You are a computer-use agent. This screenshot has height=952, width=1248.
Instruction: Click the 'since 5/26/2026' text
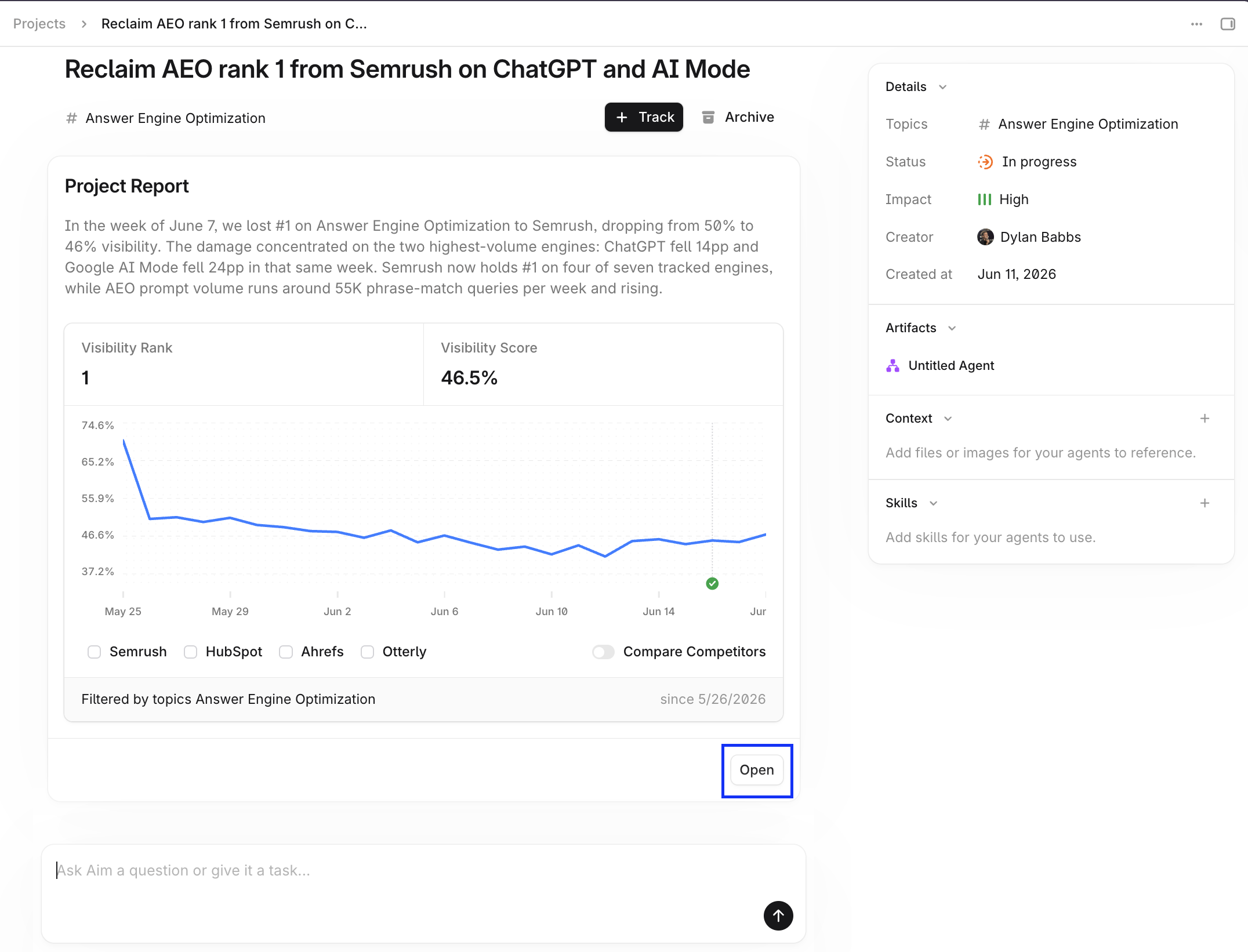pos(713,699)
